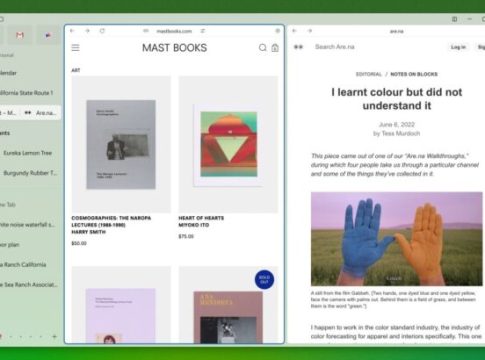Open pinned Gmail tab icon

(20, 35)
